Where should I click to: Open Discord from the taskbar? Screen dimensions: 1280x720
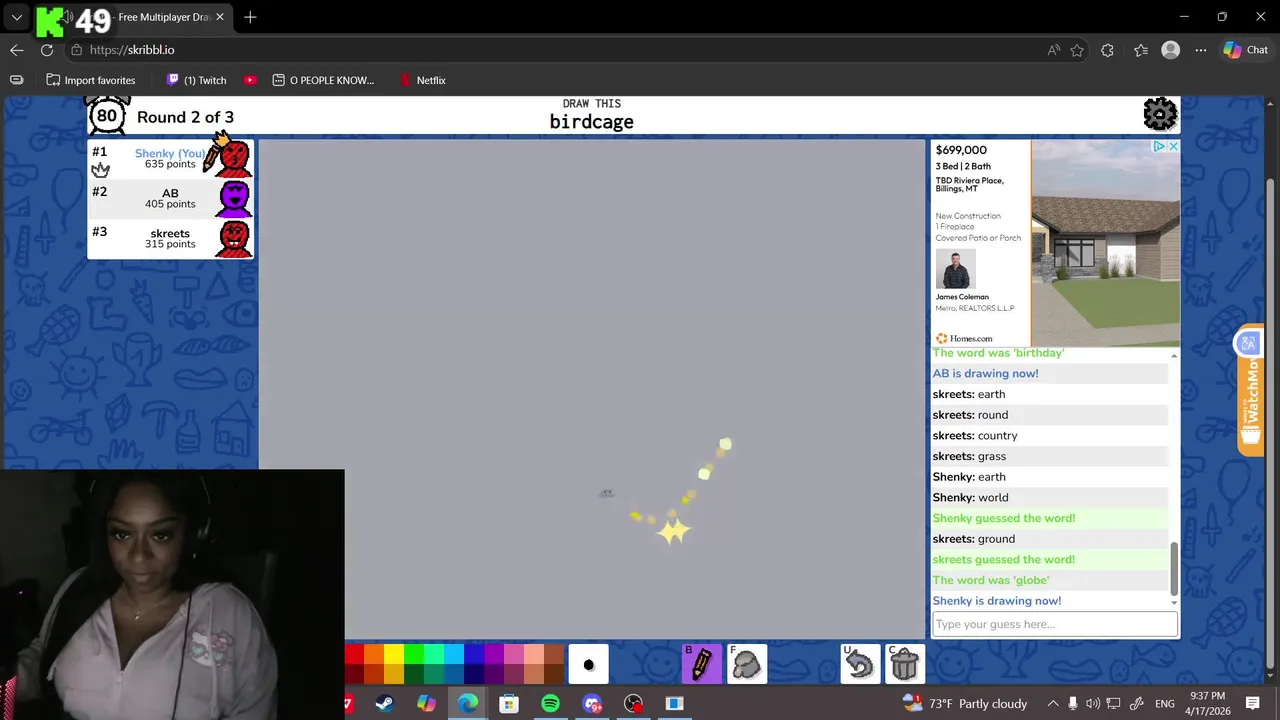click(x=592, y=704)
